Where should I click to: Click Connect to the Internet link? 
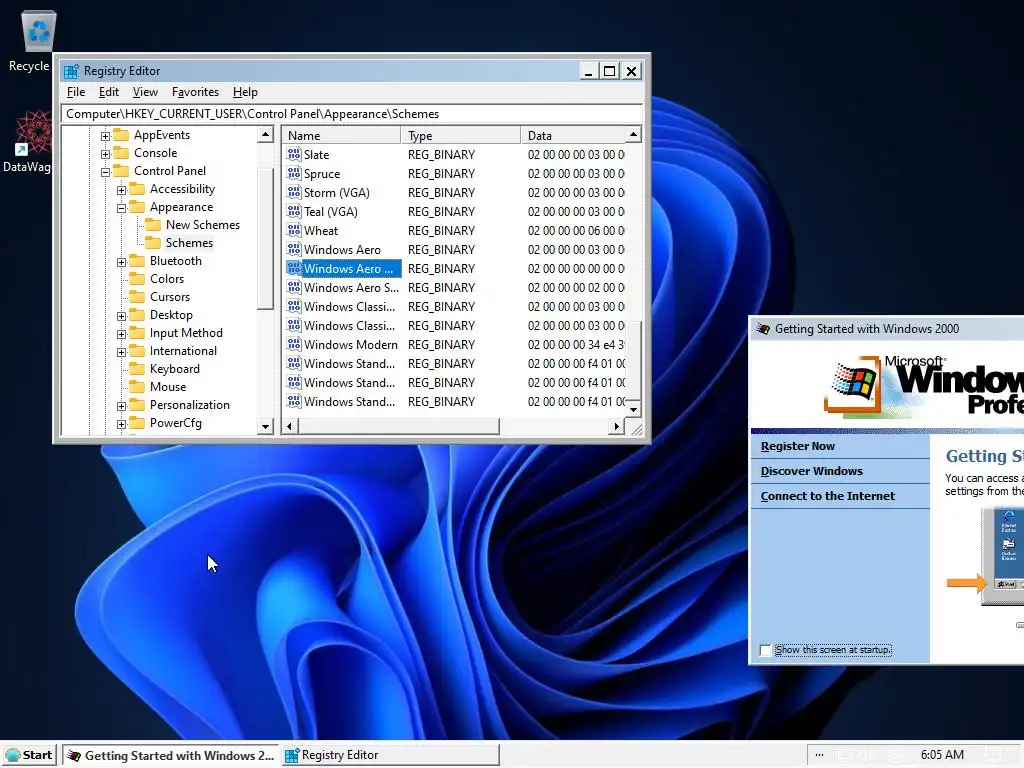coord(827,496)
